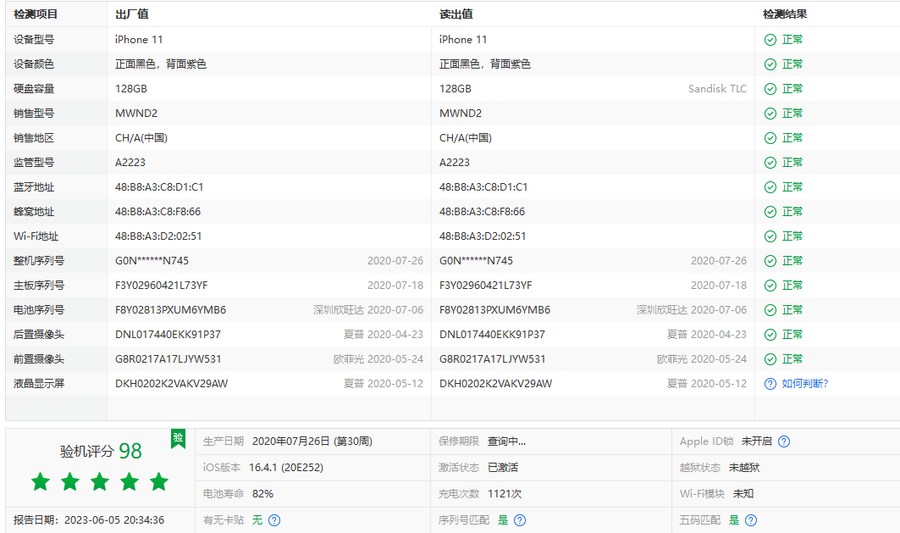Image resolution: width=900 pixels, height=533 pixels.
Task: Click the green check icon in 主板序列号 row
Action: coord(770,286)
